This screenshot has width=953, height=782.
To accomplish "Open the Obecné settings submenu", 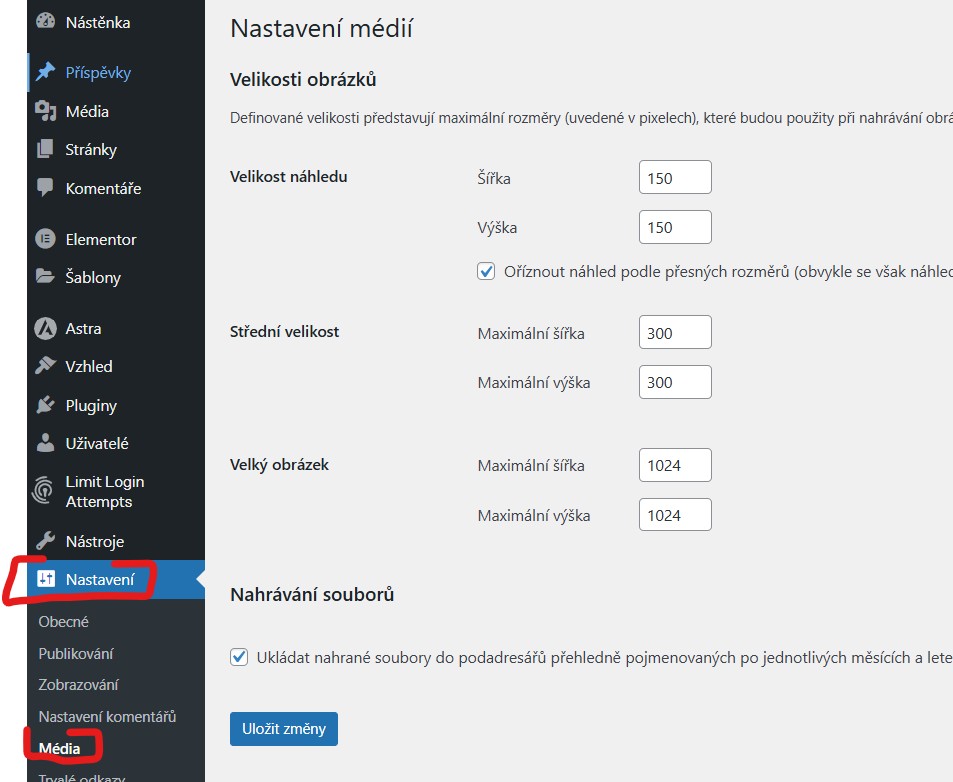I will [63, 621].
